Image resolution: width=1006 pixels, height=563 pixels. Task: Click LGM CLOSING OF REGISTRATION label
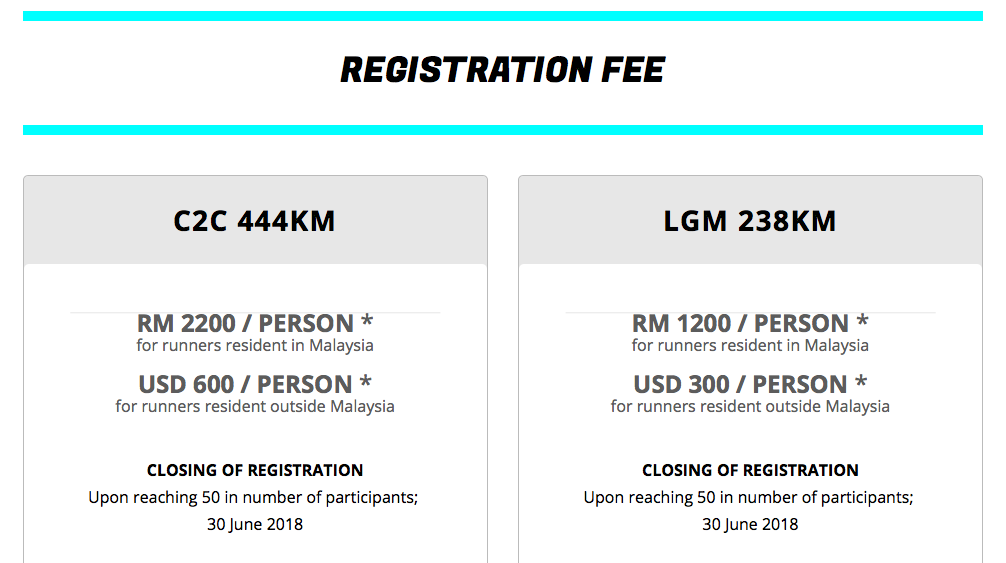pyautogui.click(x=750, y=470)
